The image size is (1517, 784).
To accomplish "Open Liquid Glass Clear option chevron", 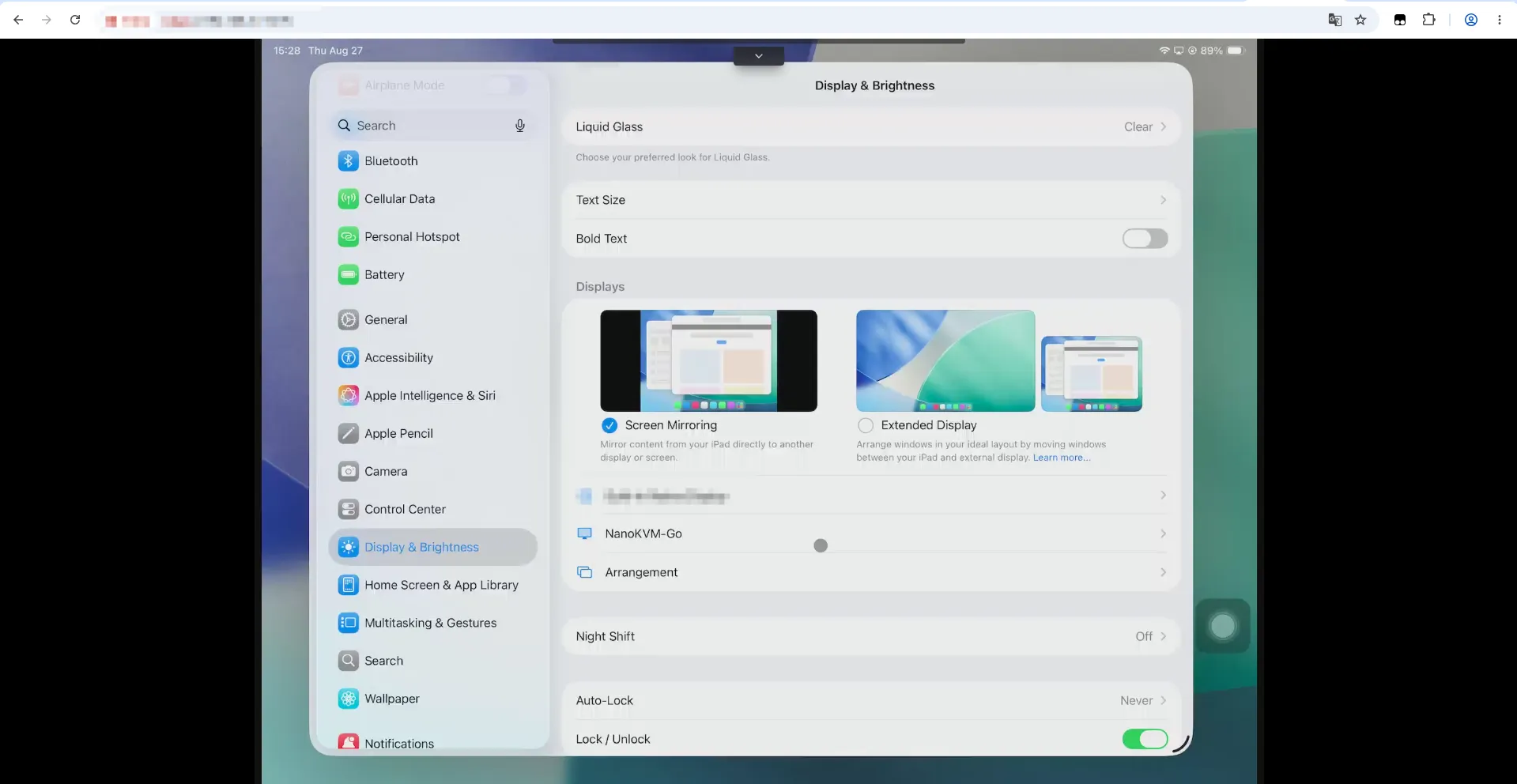I will click(x=1164, y=127).
